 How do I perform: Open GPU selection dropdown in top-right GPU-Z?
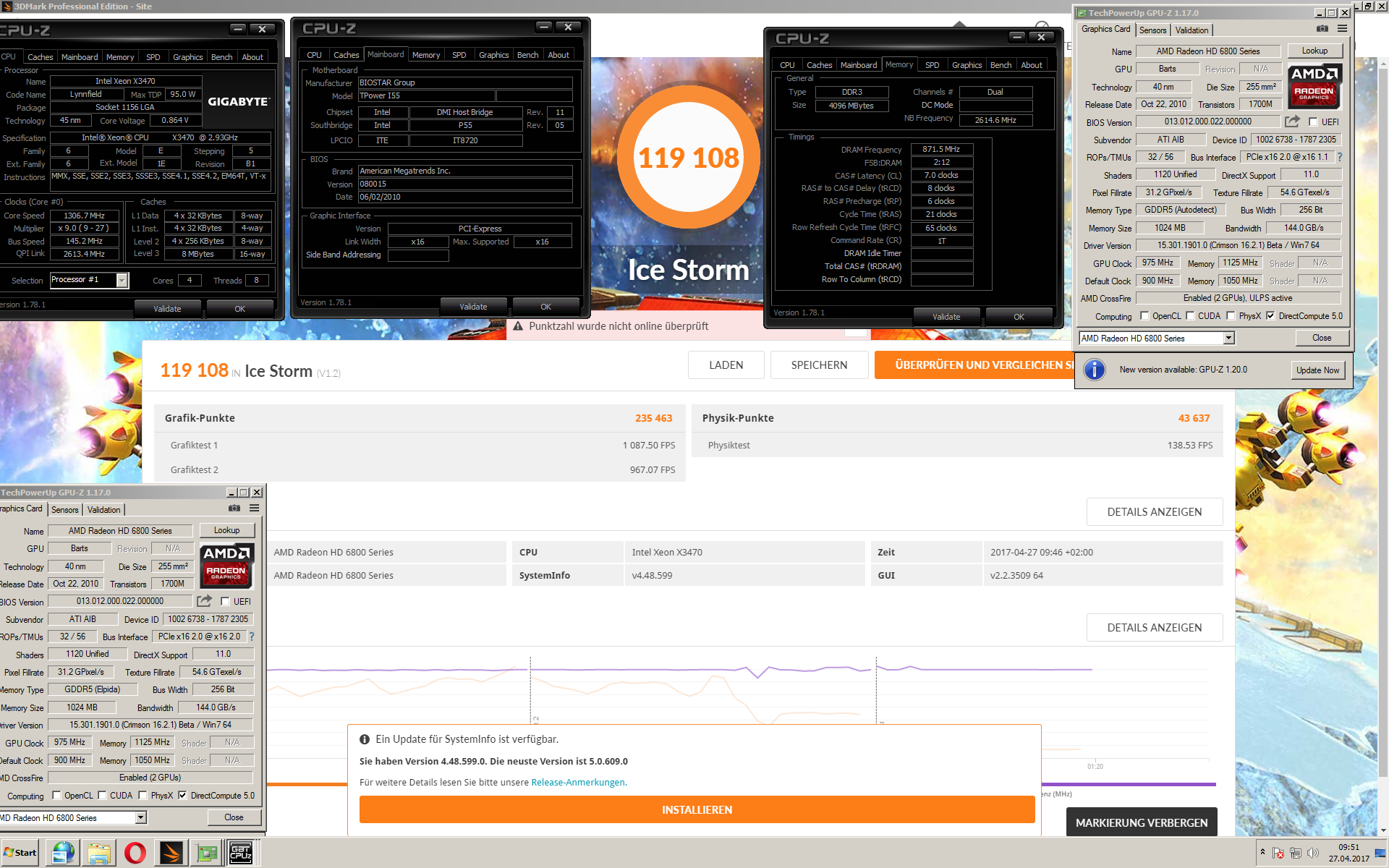(x=1228, y=338)
